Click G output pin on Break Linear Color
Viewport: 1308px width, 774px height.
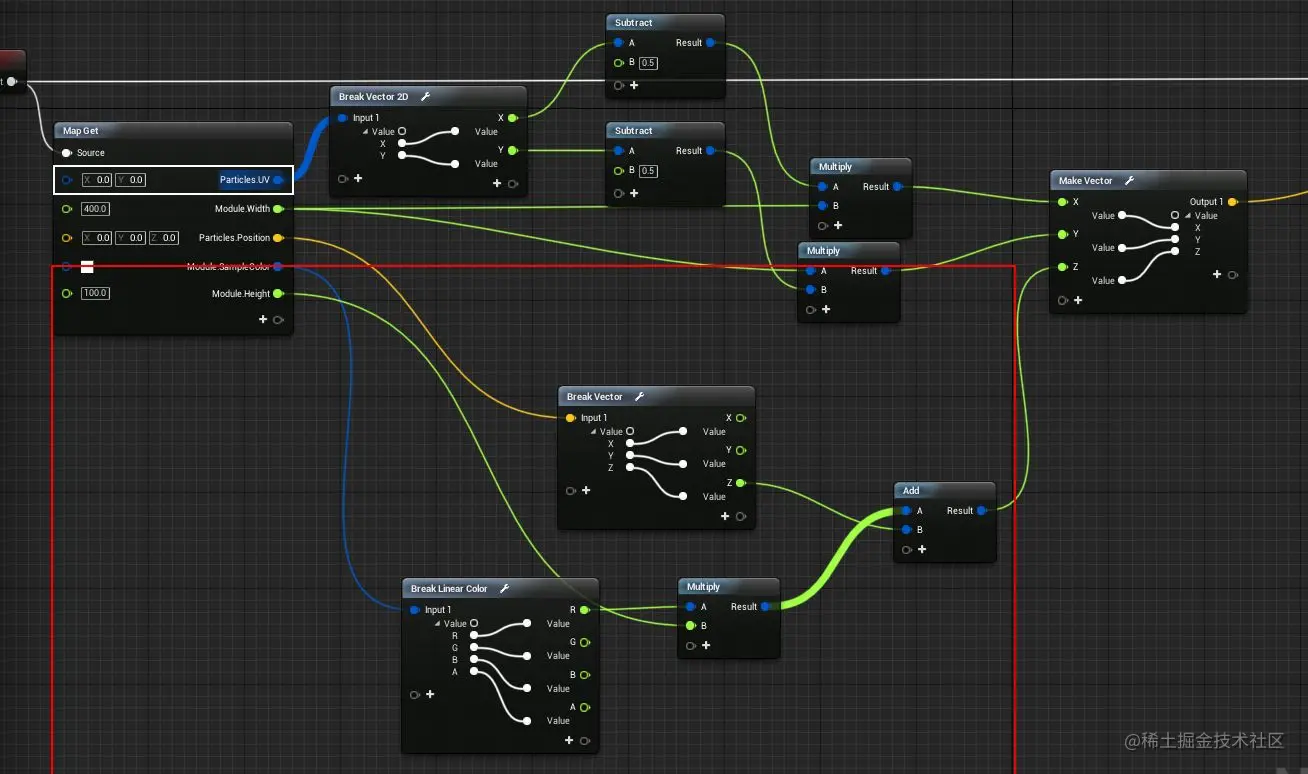pos(584,642)
